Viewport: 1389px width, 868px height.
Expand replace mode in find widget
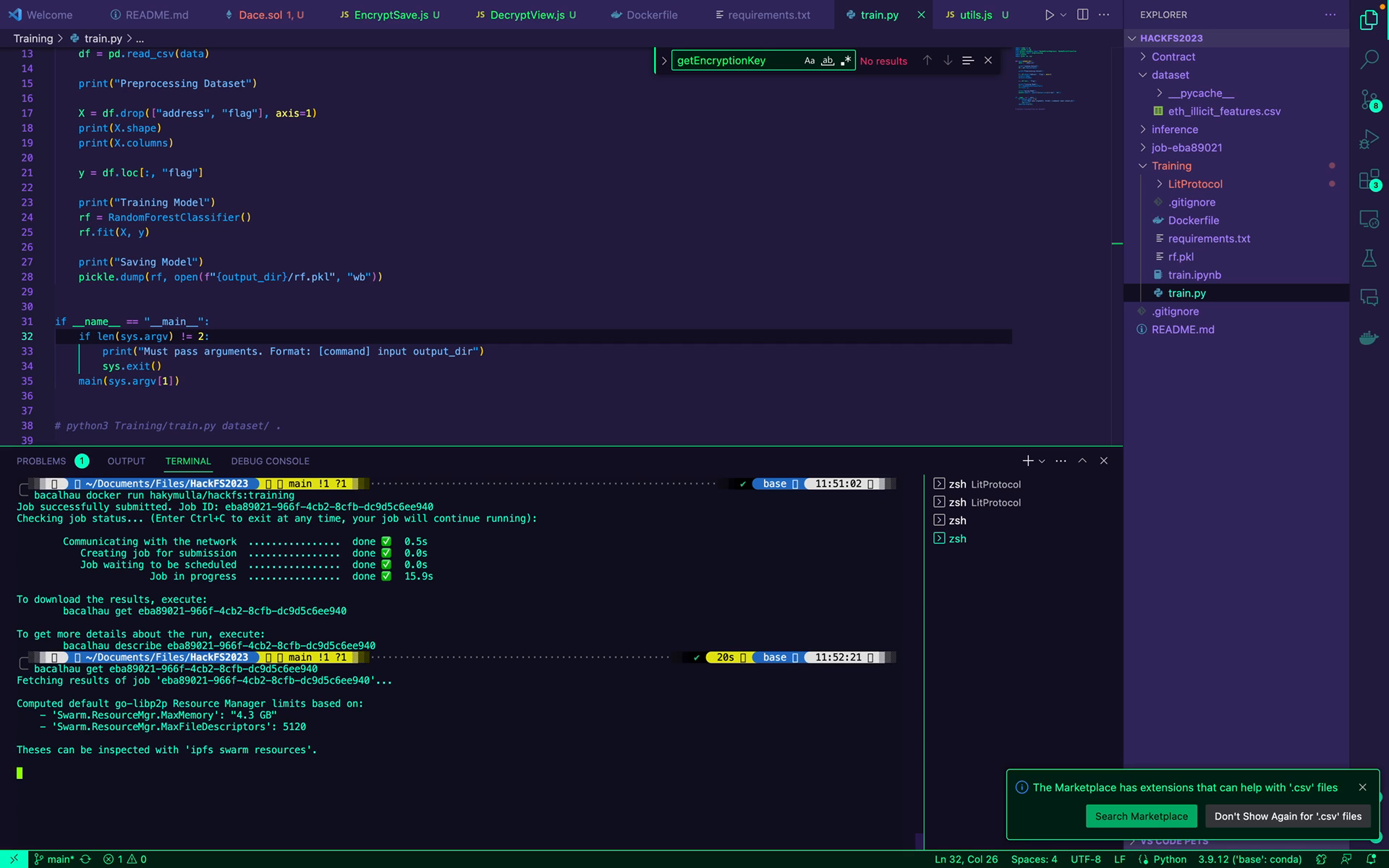(663, 61)
